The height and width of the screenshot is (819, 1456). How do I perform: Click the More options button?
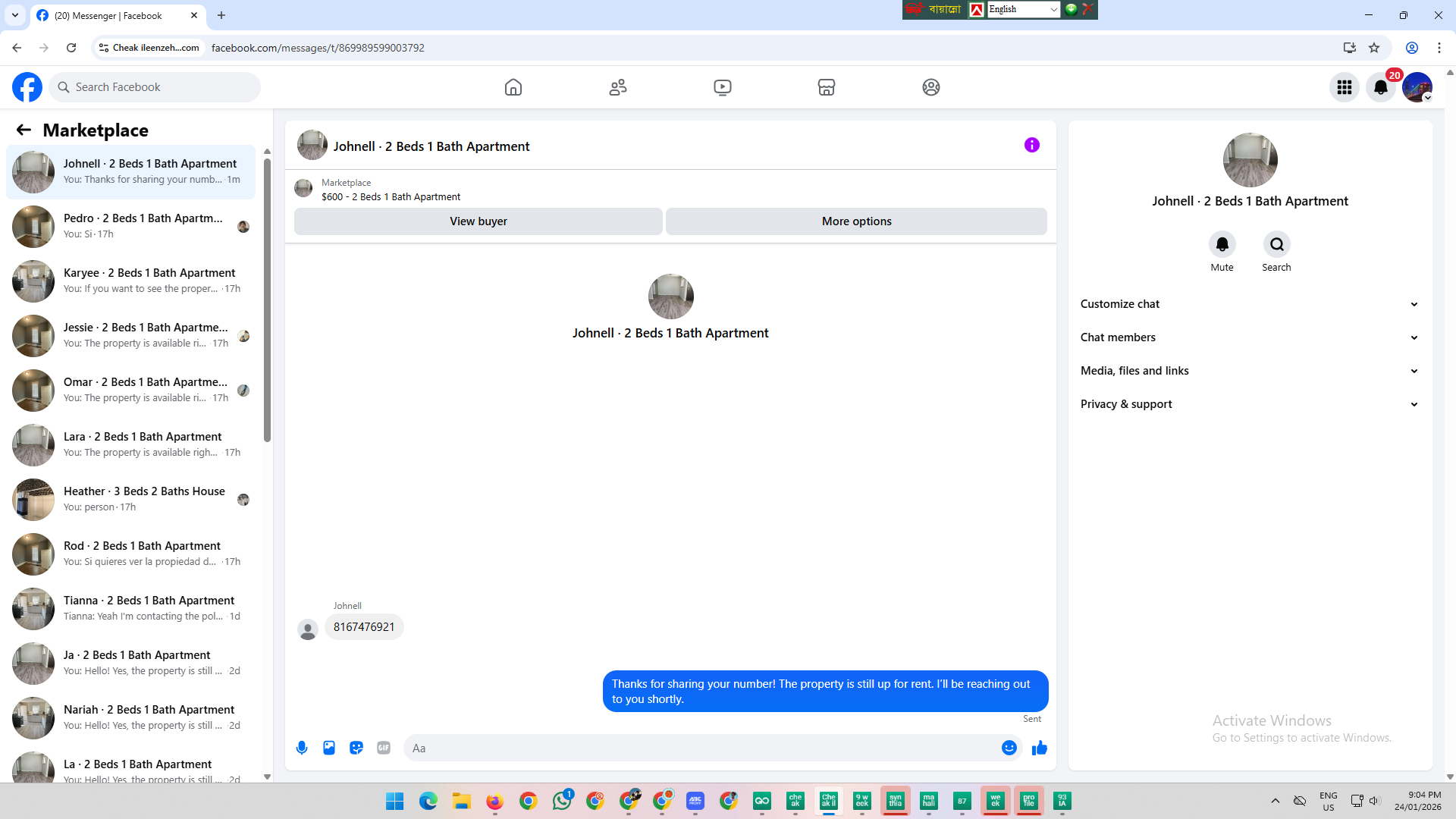click(x=856, y=221)
